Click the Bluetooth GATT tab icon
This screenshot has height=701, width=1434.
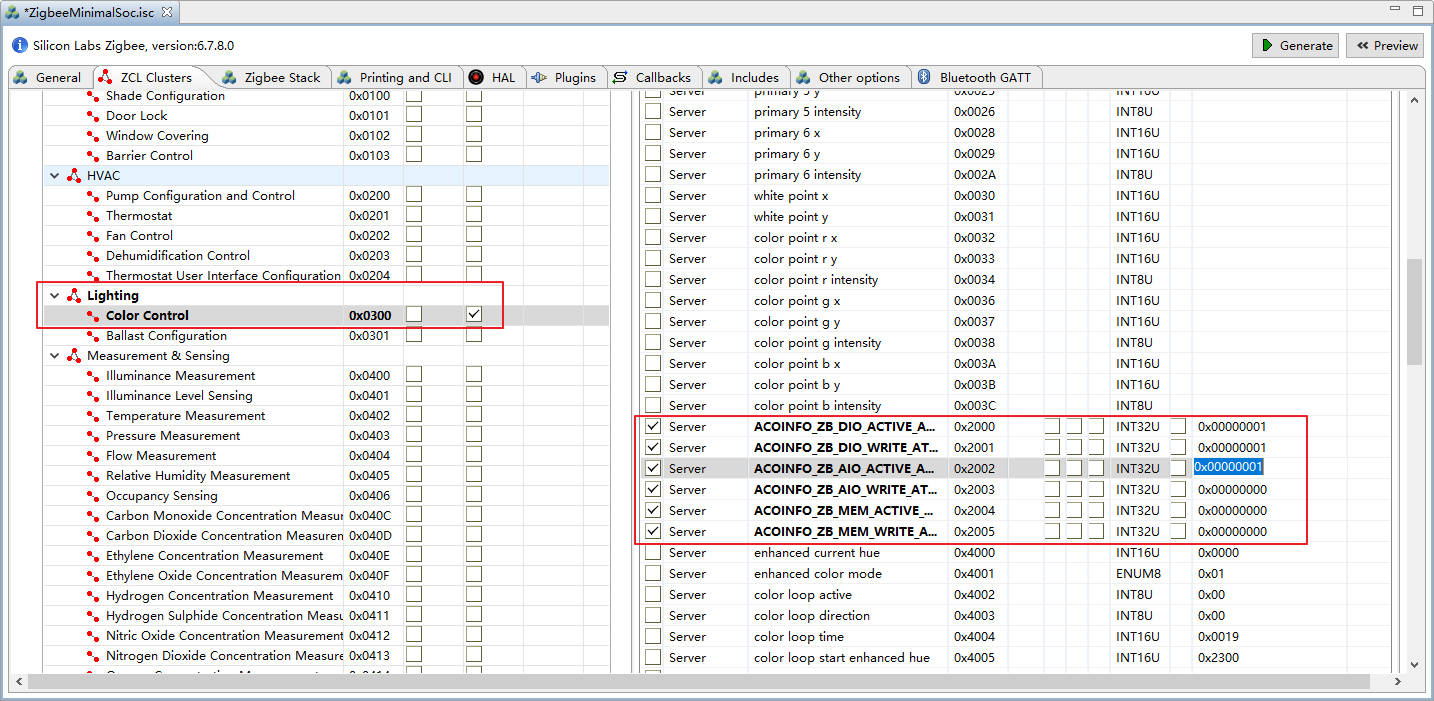(925, 77)
